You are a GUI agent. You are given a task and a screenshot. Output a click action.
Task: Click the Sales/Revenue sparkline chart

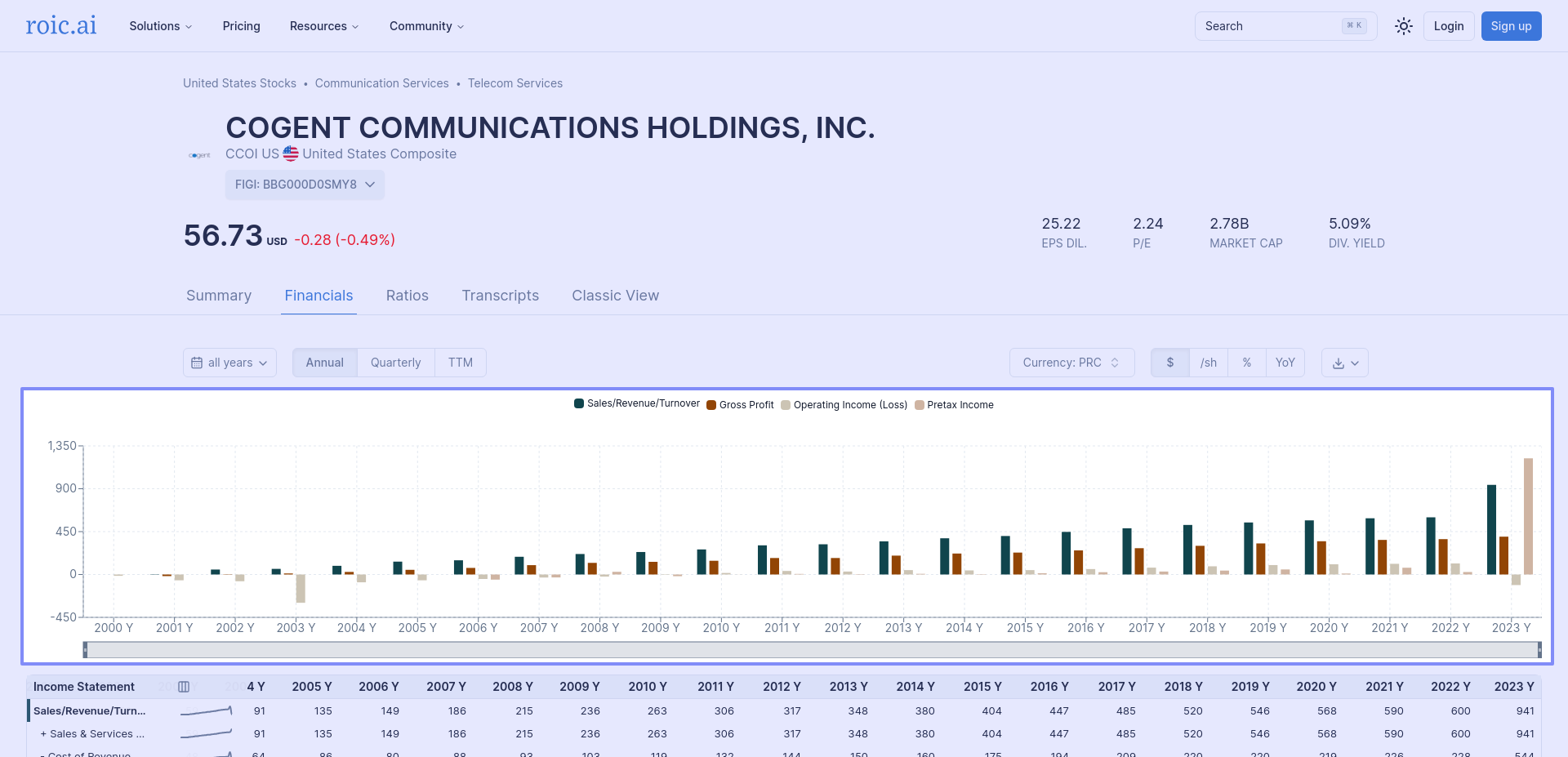[206, 711]
